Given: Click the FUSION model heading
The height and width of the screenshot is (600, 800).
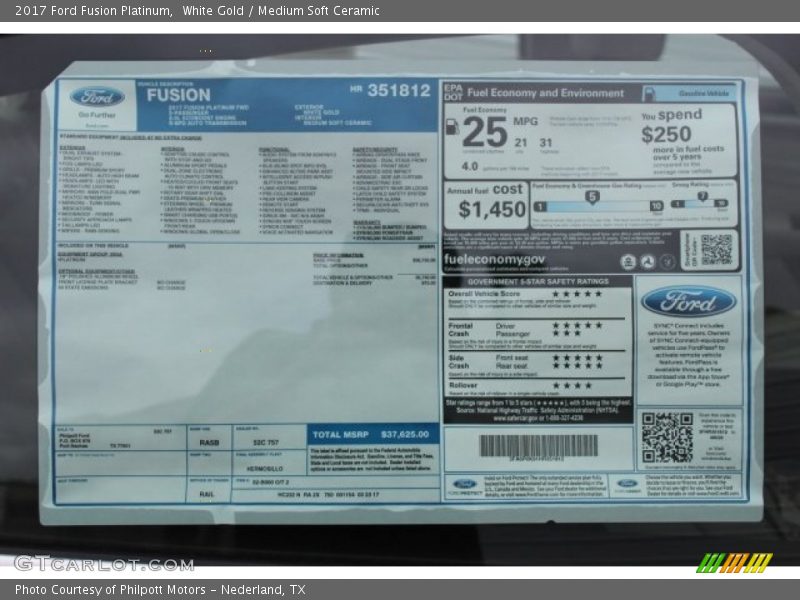Looking at the screenshot, I should tap(178, 95).
